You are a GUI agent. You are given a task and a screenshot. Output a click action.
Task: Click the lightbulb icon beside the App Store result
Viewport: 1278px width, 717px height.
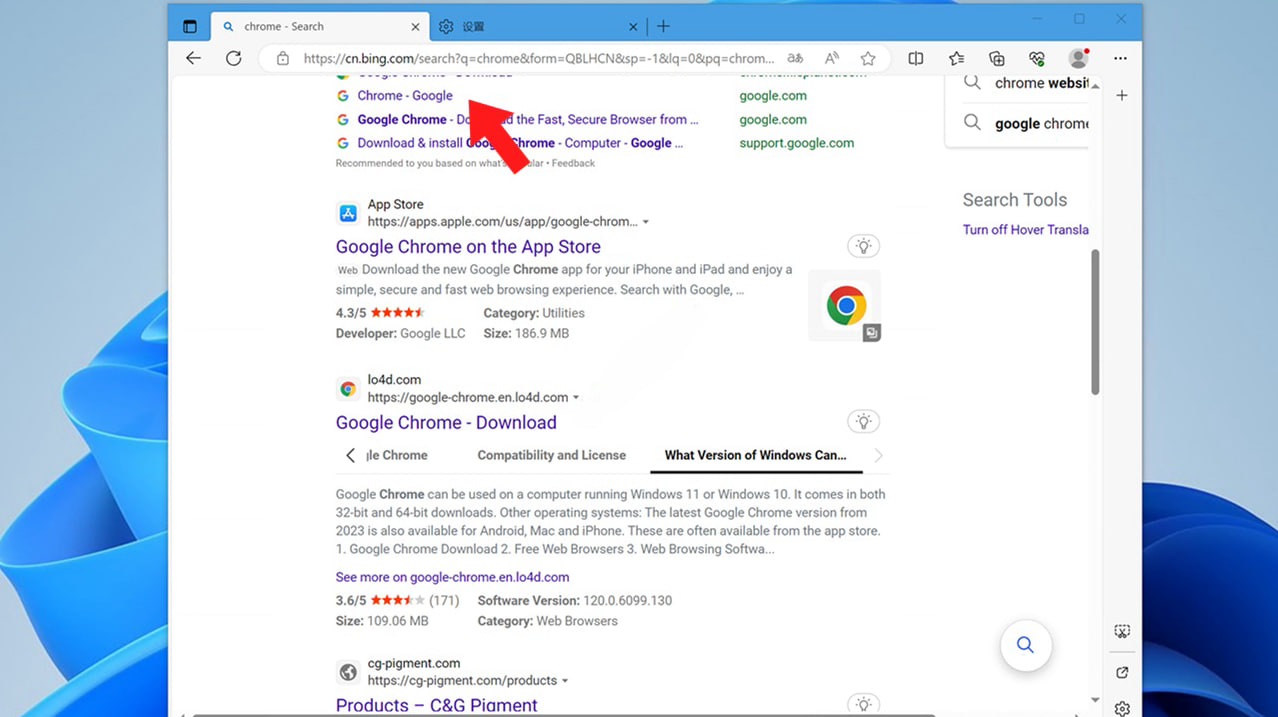(863, 246)
